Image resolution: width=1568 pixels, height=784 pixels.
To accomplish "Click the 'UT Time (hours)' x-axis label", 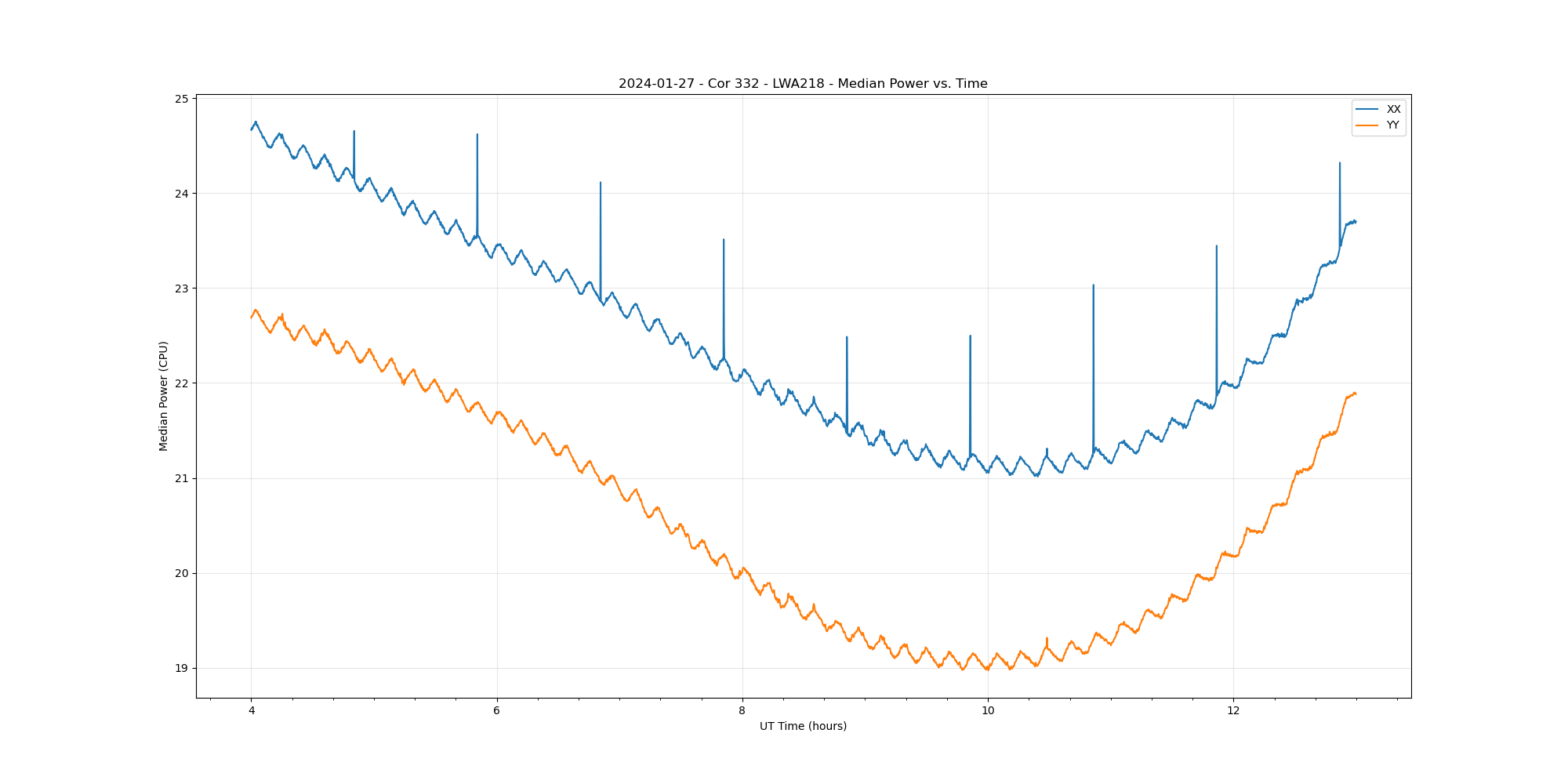I will (803, 727).
